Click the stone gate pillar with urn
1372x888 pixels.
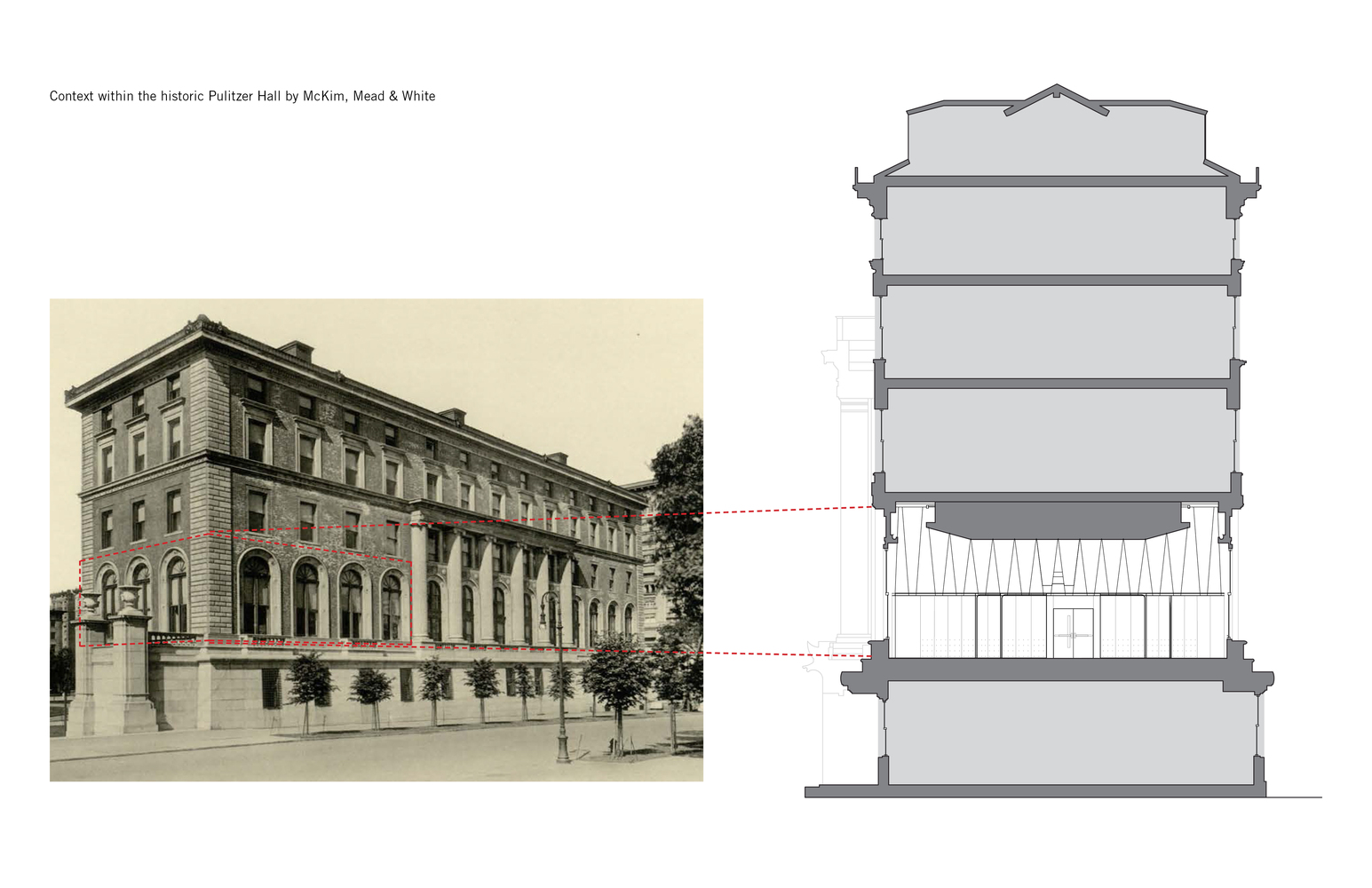point(131,662)
